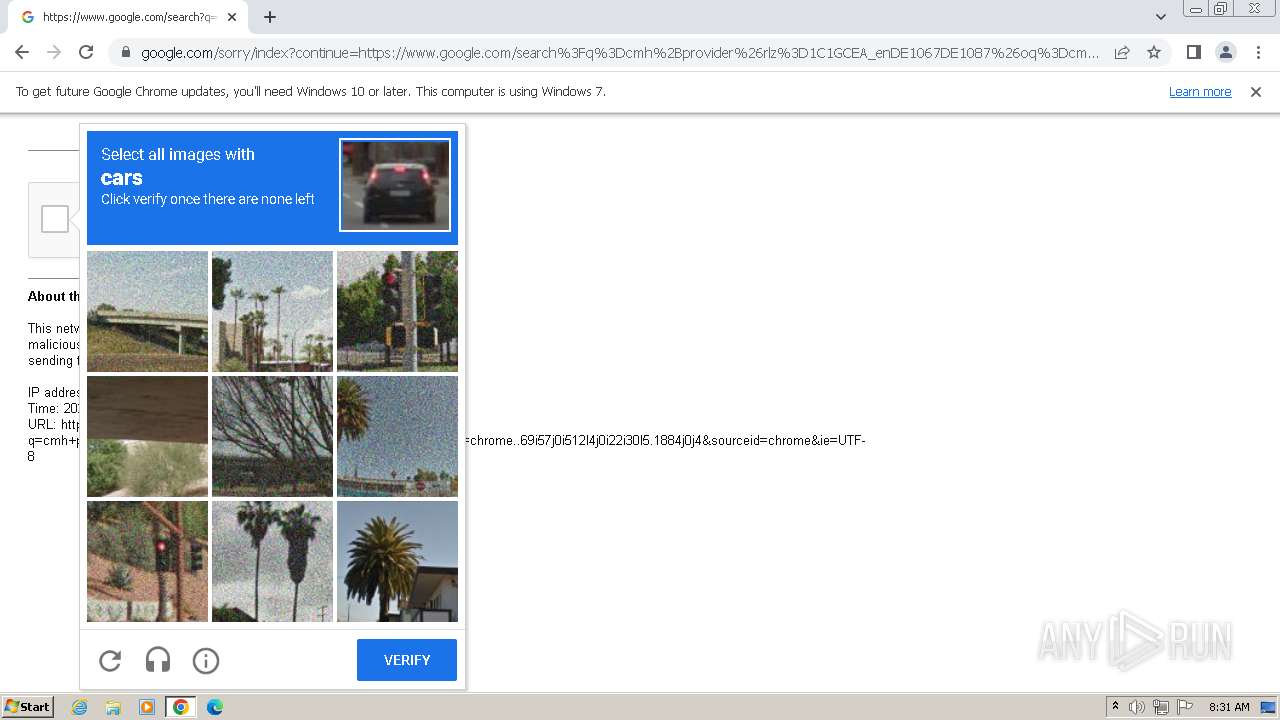Reload a new captcha challenge
1280x720 pixels.
click(110, 660)
